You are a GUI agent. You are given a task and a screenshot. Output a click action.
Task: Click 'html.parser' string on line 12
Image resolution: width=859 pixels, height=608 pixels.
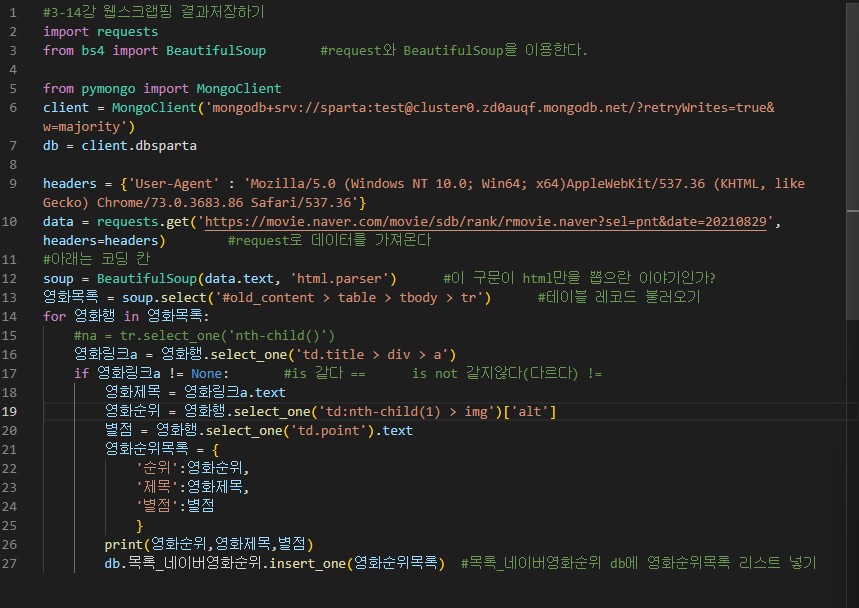(340, 279)
